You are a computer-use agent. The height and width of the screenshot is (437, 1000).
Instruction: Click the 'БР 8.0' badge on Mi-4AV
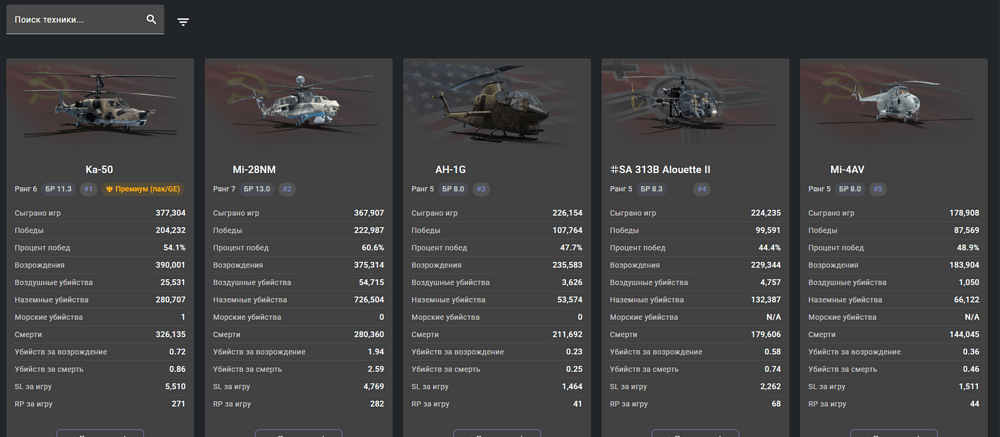pos(850,189)
